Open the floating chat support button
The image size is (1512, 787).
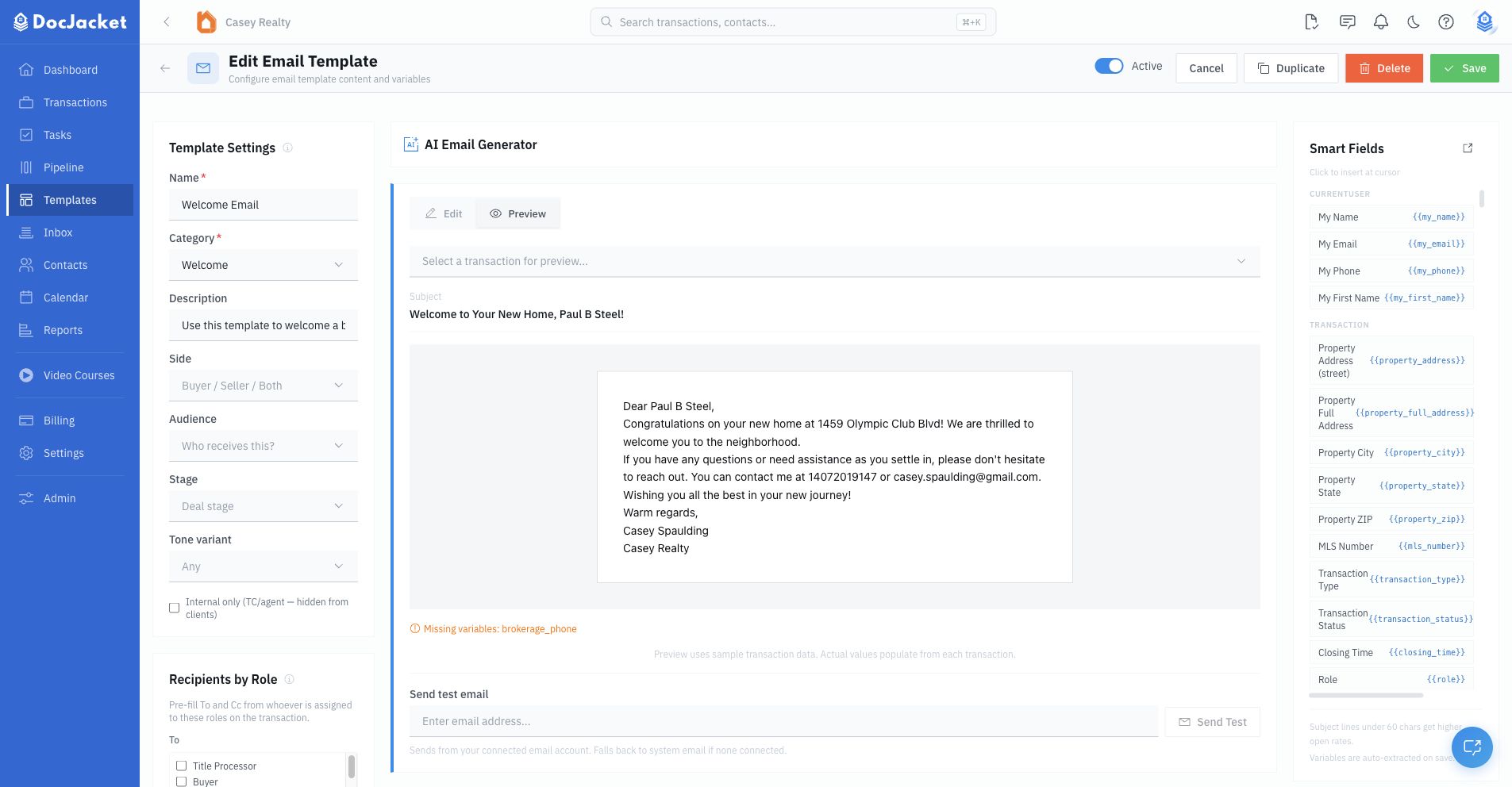[x=1472, y=747]
